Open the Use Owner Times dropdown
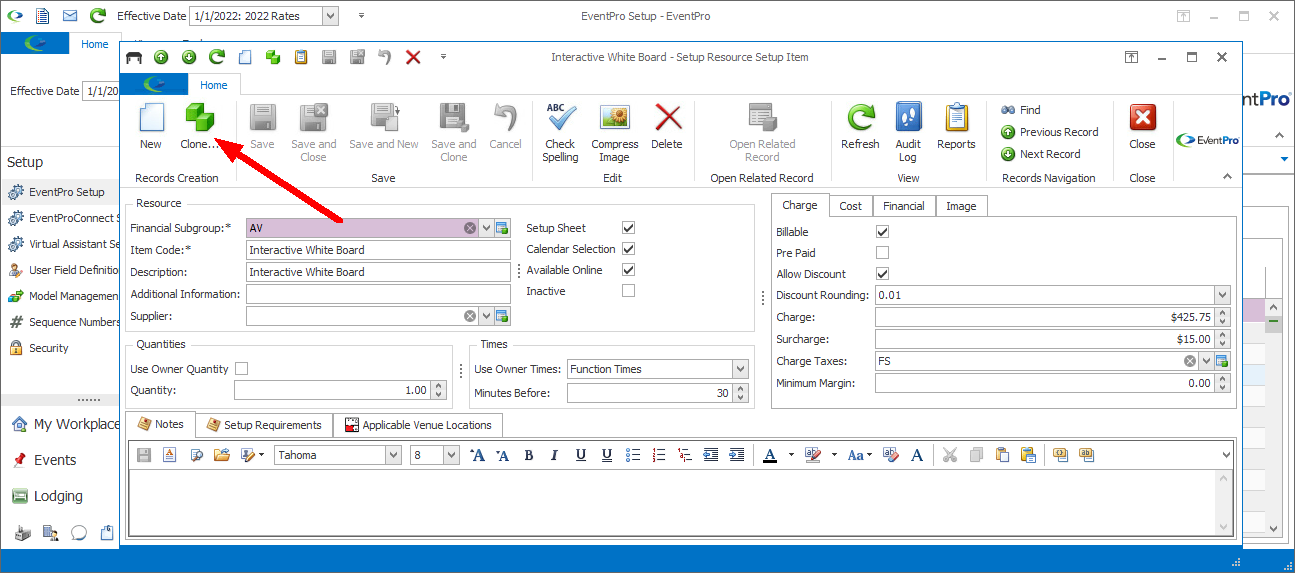Viewport: 1295px width, 573px height. point(740,369)
